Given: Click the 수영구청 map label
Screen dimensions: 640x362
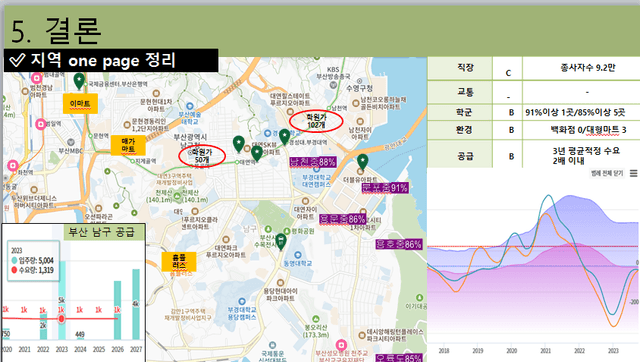Looking at the screenshot, I should coord(360,88).
